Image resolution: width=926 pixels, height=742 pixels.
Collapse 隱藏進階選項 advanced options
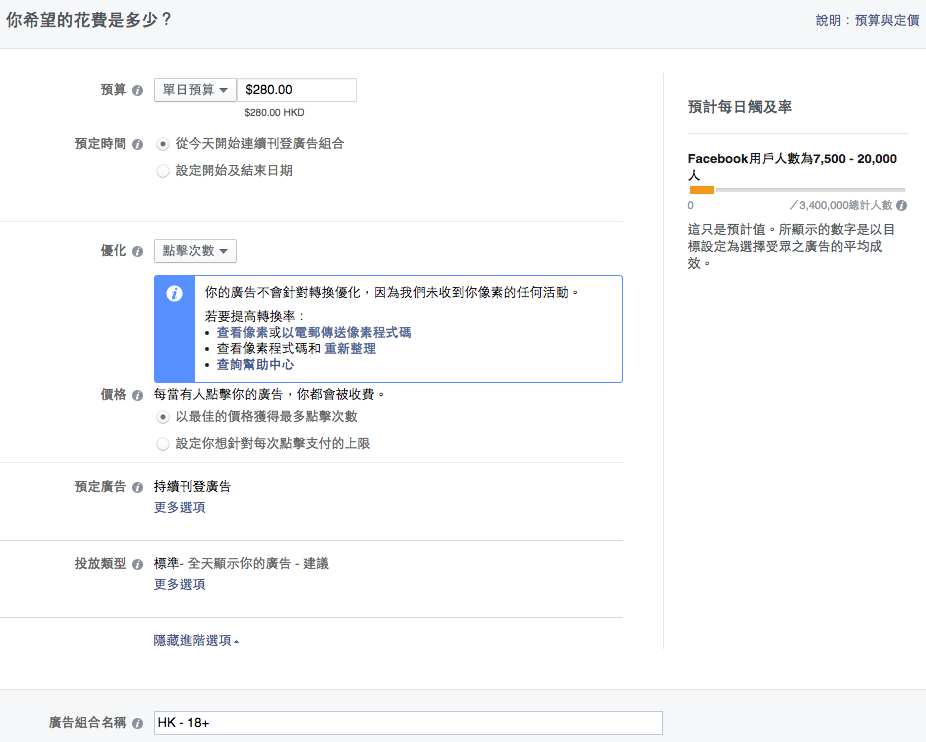tap(196, 640)
